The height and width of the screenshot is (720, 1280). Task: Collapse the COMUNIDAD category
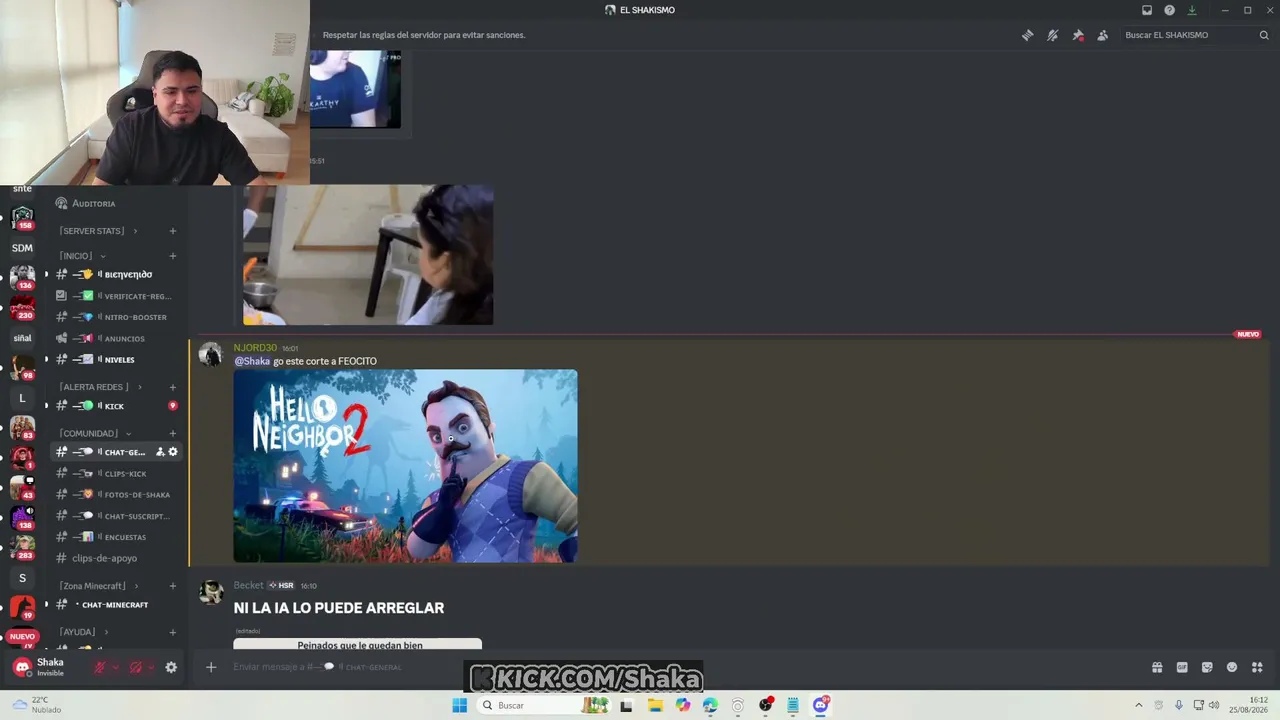tap(95, 433)
